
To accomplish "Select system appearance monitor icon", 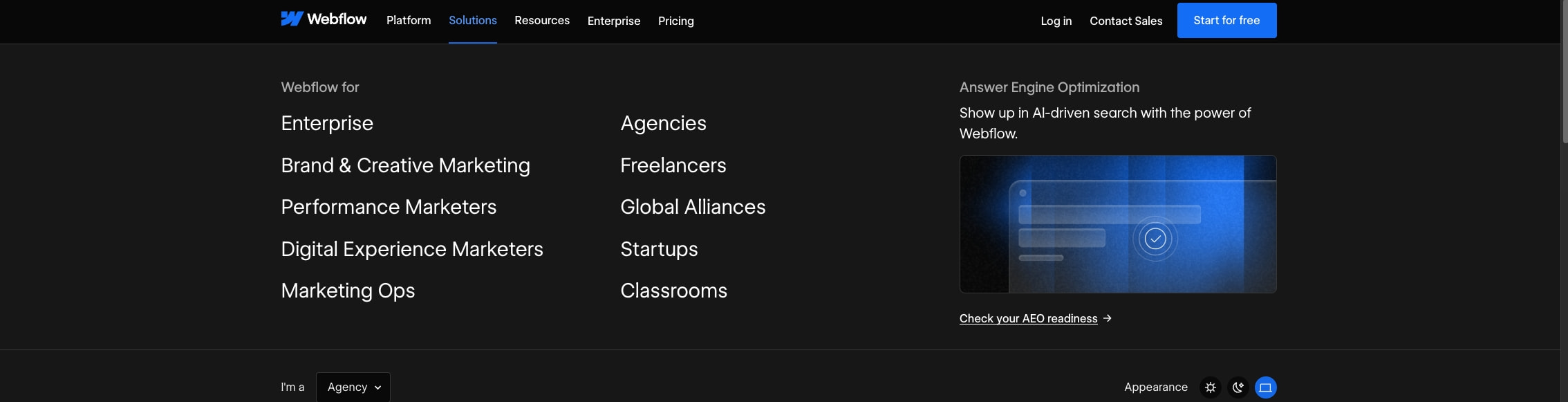I will [x=1265, y=387].
